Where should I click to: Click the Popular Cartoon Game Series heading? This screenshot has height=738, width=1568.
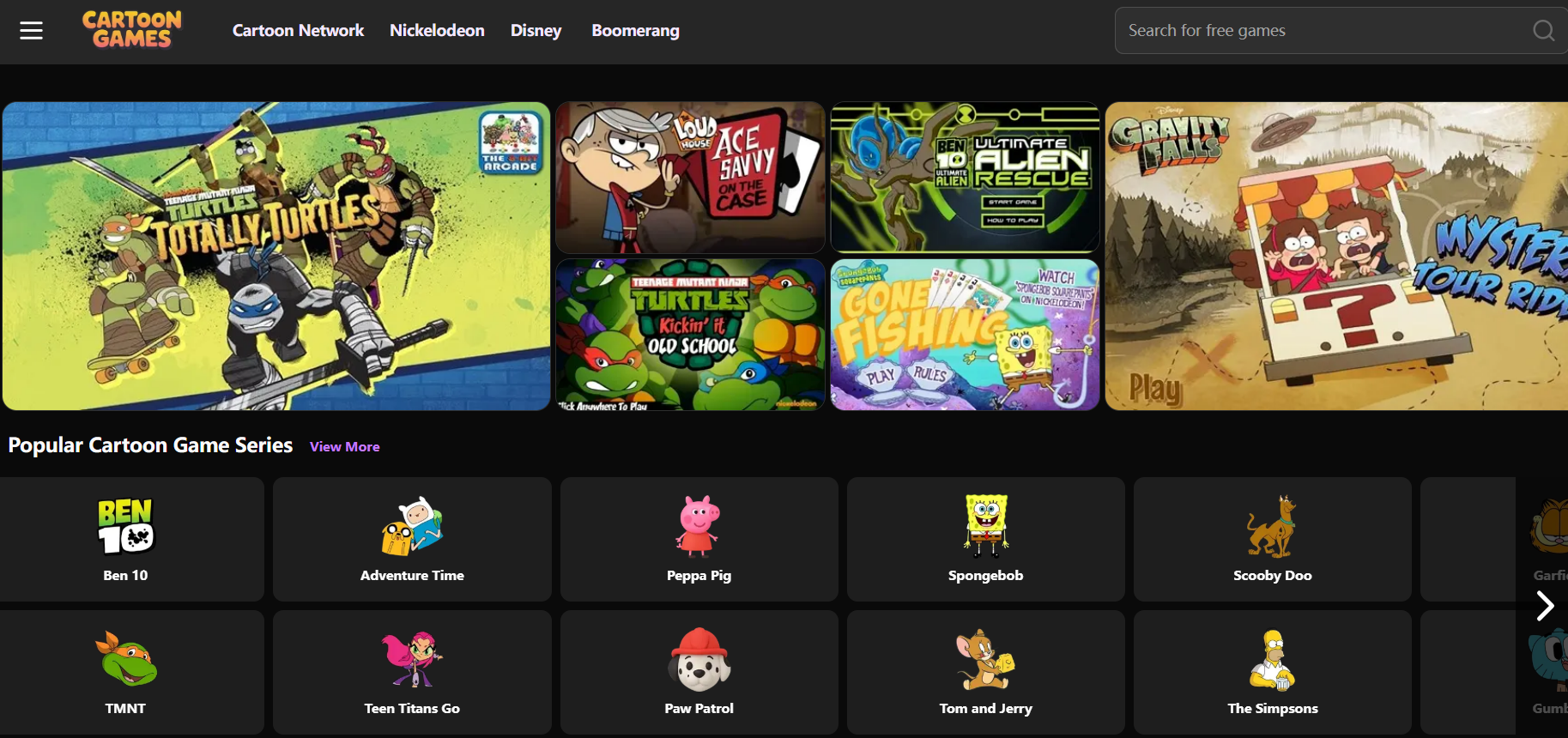coord(150,445)
